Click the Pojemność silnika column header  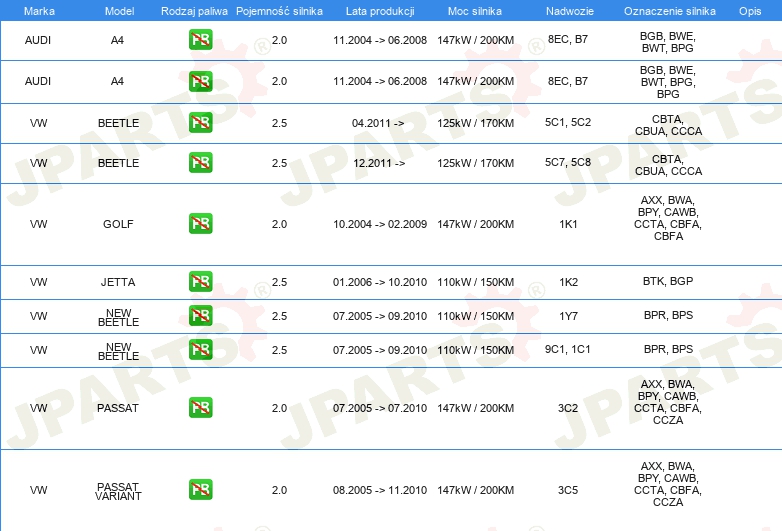click(x=279, y=11)
